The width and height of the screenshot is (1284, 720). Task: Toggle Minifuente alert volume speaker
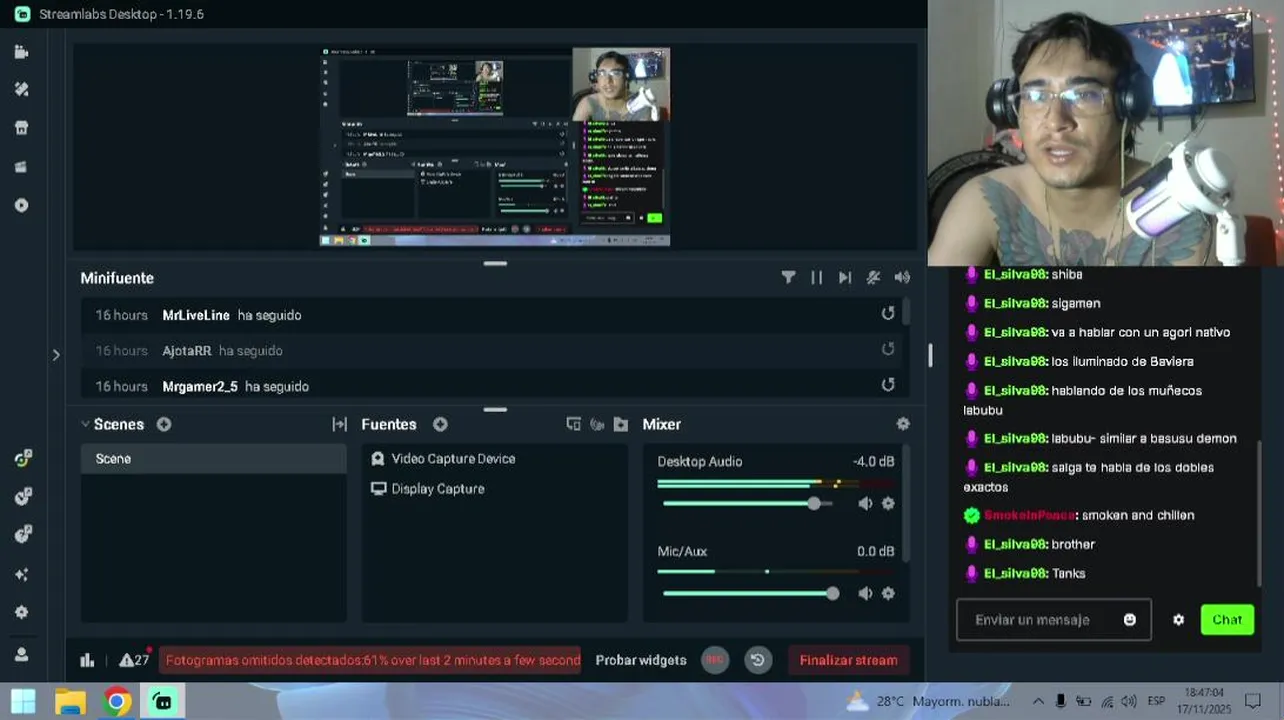coord(902,278)
